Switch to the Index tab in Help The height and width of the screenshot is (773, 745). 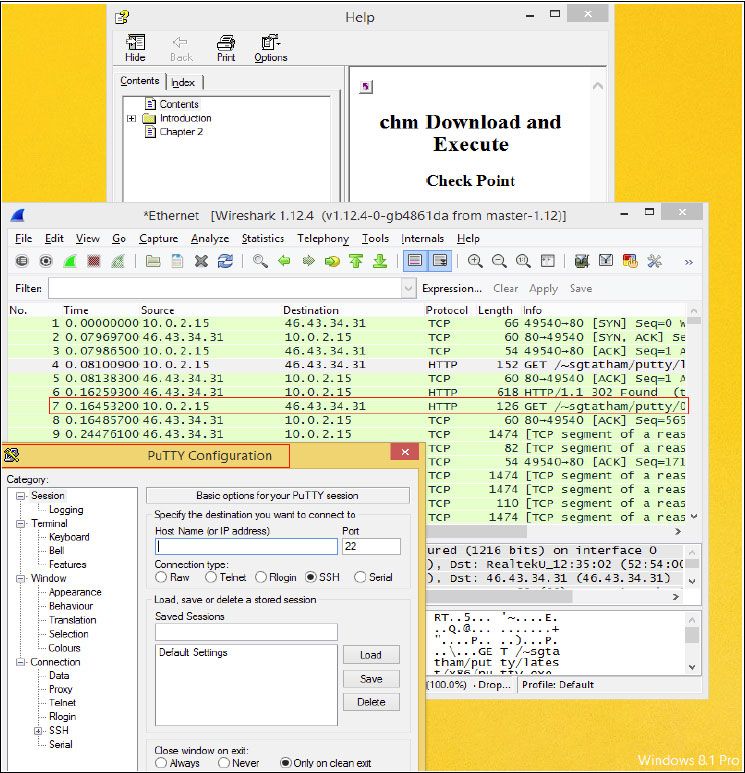pos(183,82)
